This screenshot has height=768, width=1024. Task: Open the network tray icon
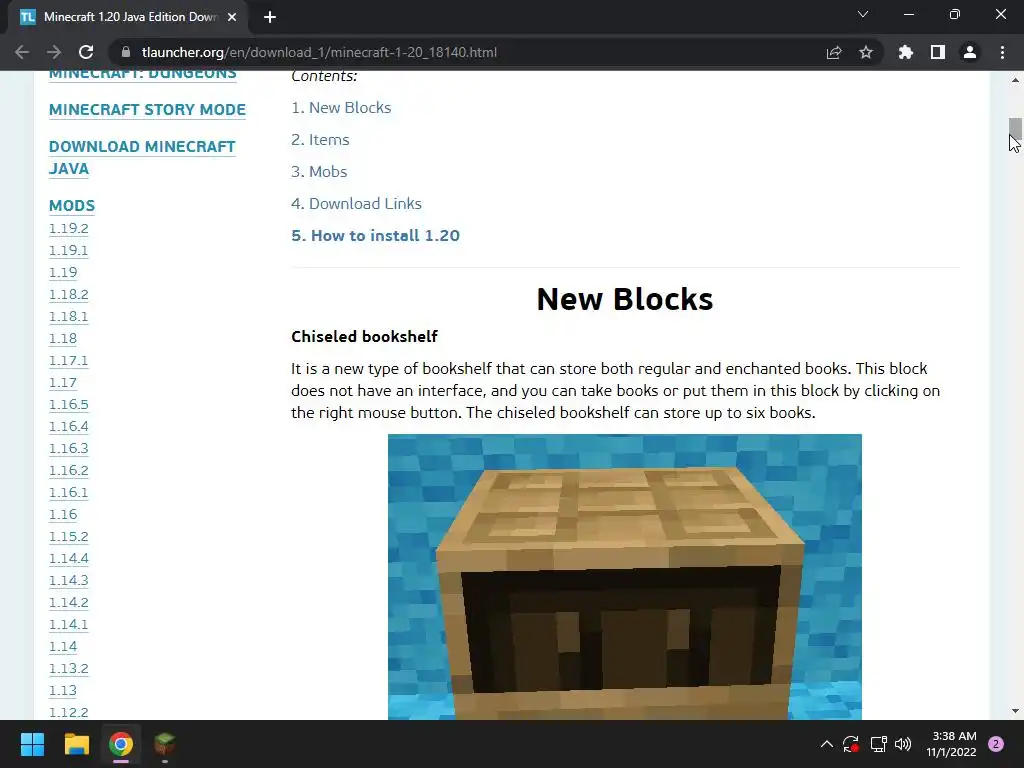(878, 744)
